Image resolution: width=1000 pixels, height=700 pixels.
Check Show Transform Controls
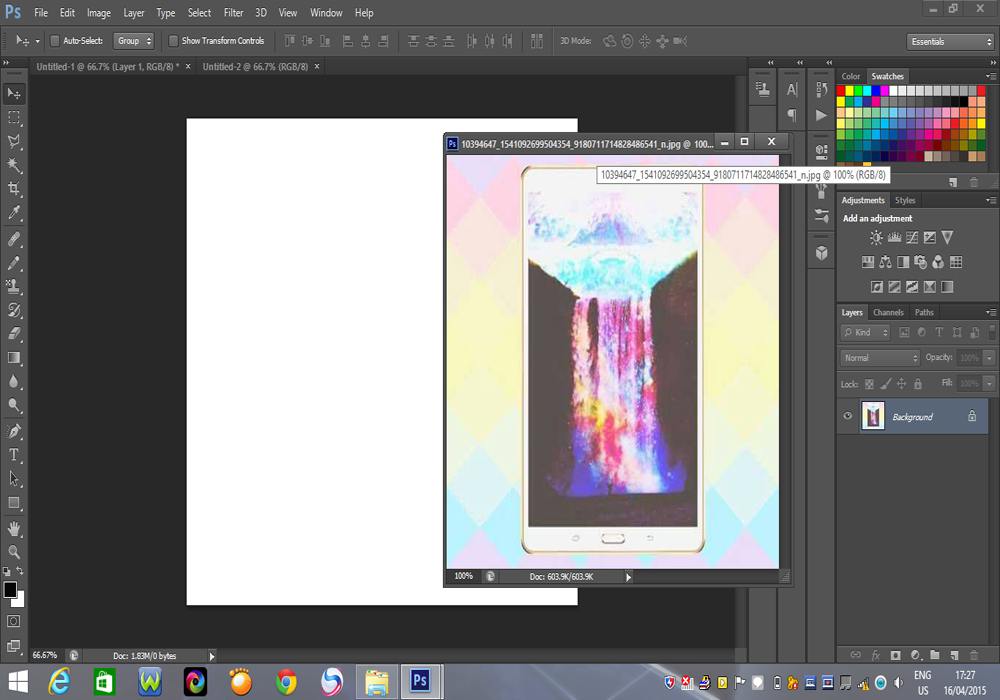tap(173, 41)
